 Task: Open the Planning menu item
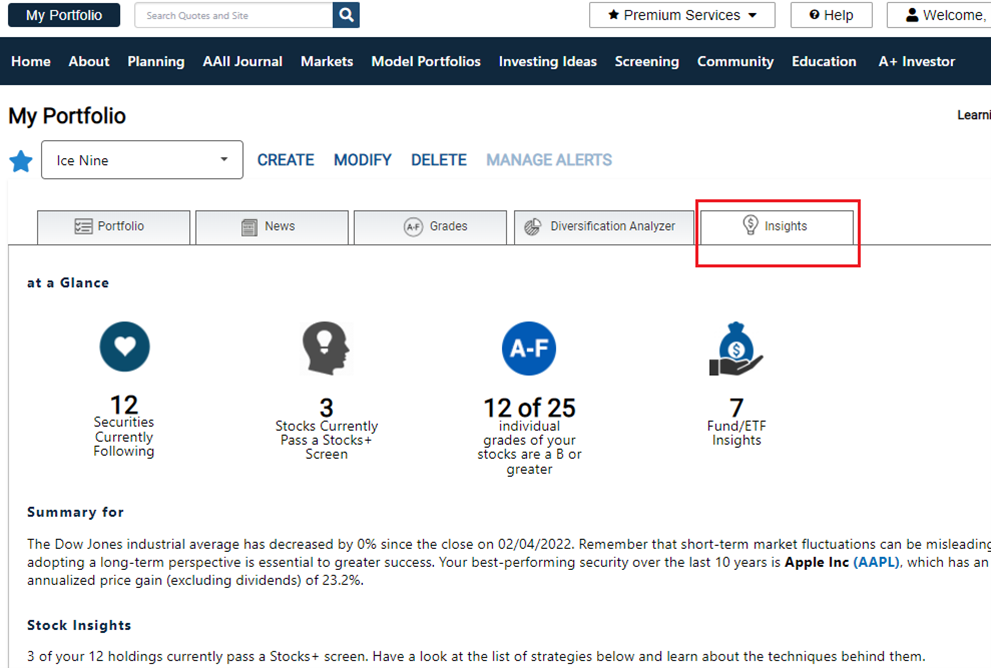(156, 61)
